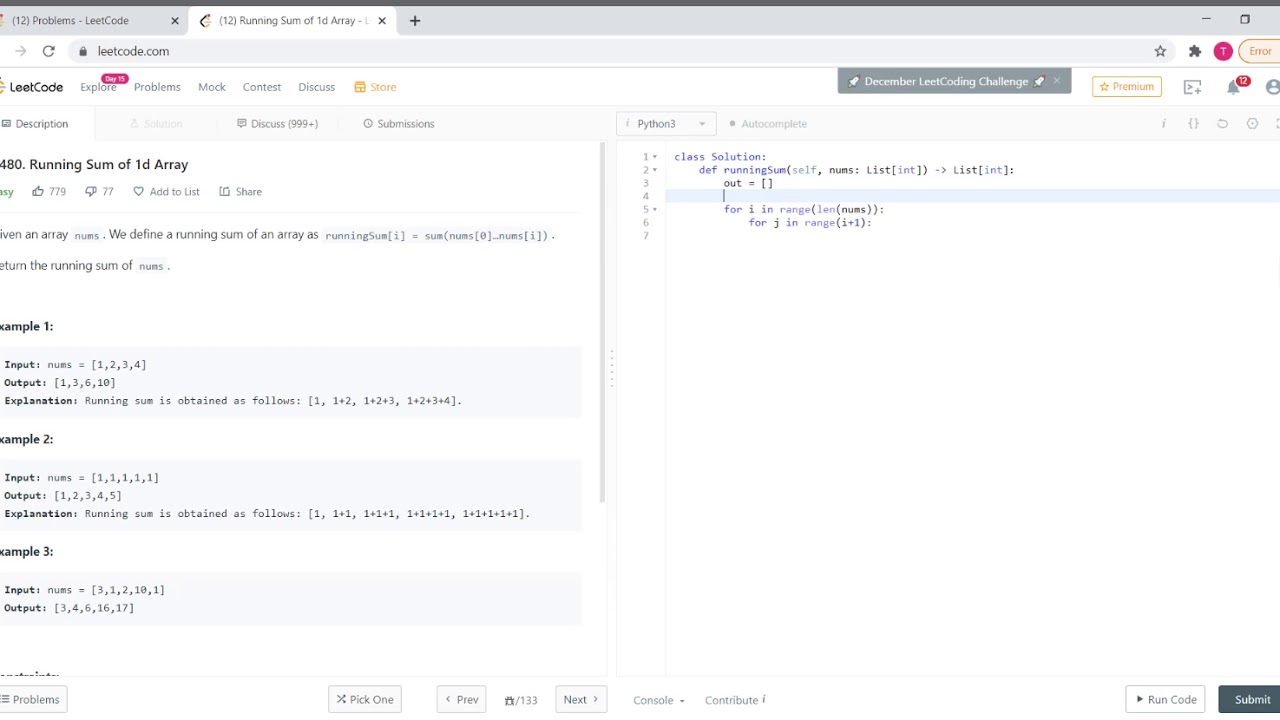Click the Run Code button
Image resolution: width=1280 pixels, height=720 pixels.
[1165, 700]
